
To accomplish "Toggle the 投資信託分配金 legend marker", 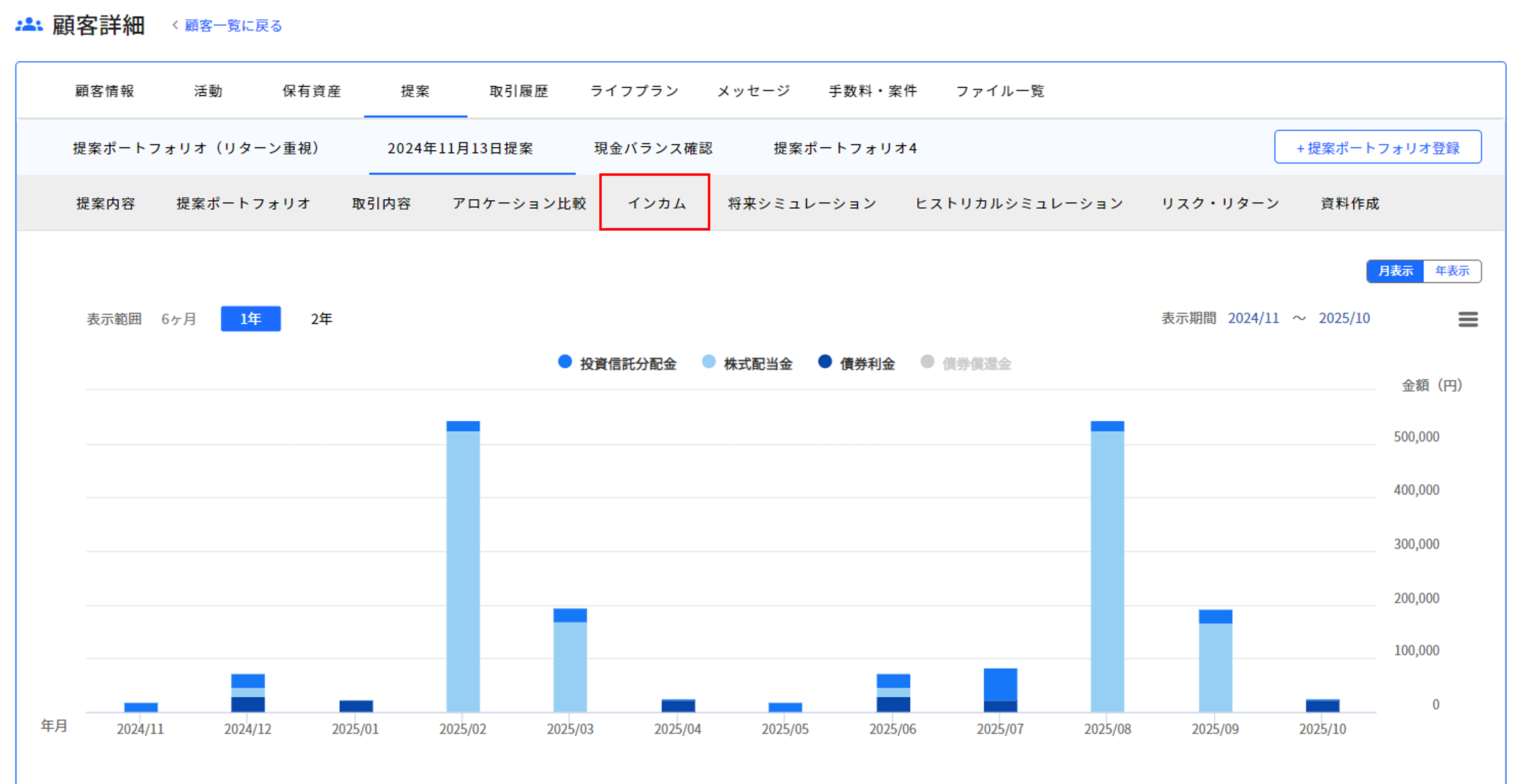I will click(565, 362).
